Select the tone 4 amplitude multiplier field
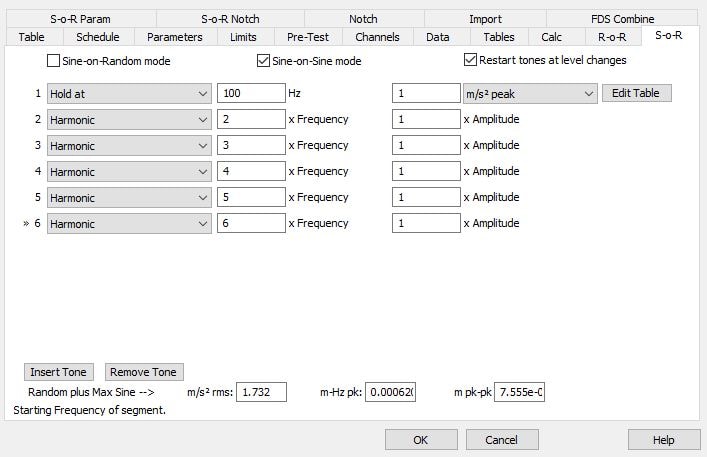 tap(426, 171)
